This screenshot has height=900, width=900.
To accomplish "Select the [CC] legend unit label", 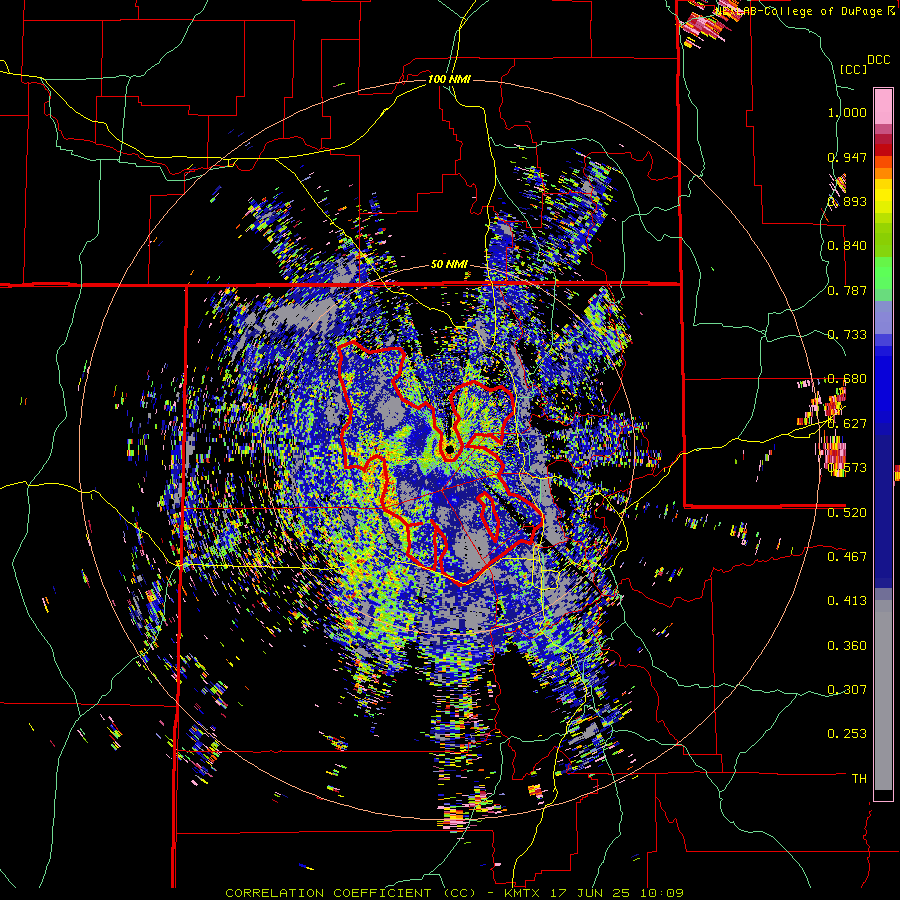I will [x=854, y=69].
